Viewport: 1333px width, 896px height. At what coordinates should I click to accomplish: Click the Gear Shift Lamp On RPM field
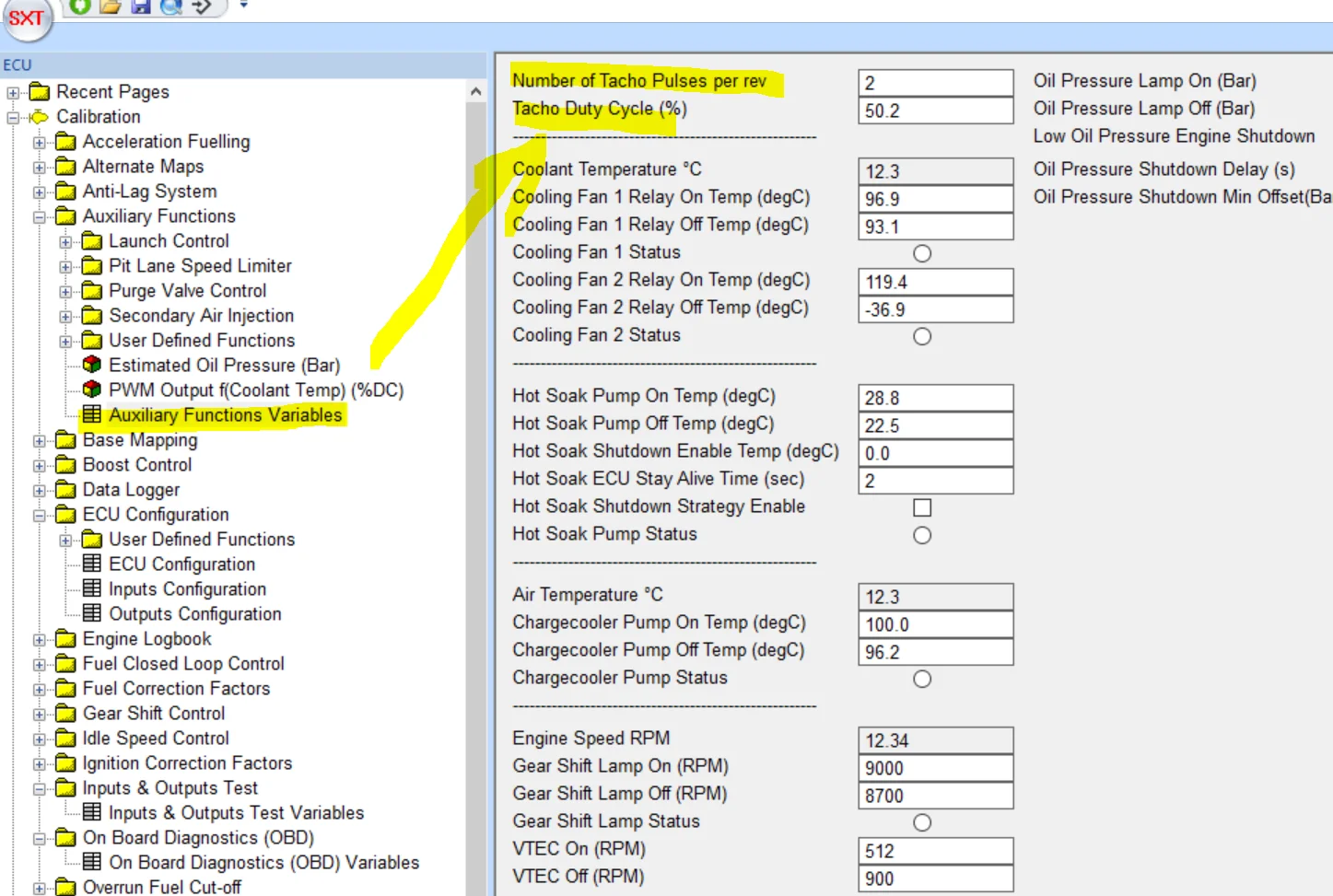click(x=934, y=768)
